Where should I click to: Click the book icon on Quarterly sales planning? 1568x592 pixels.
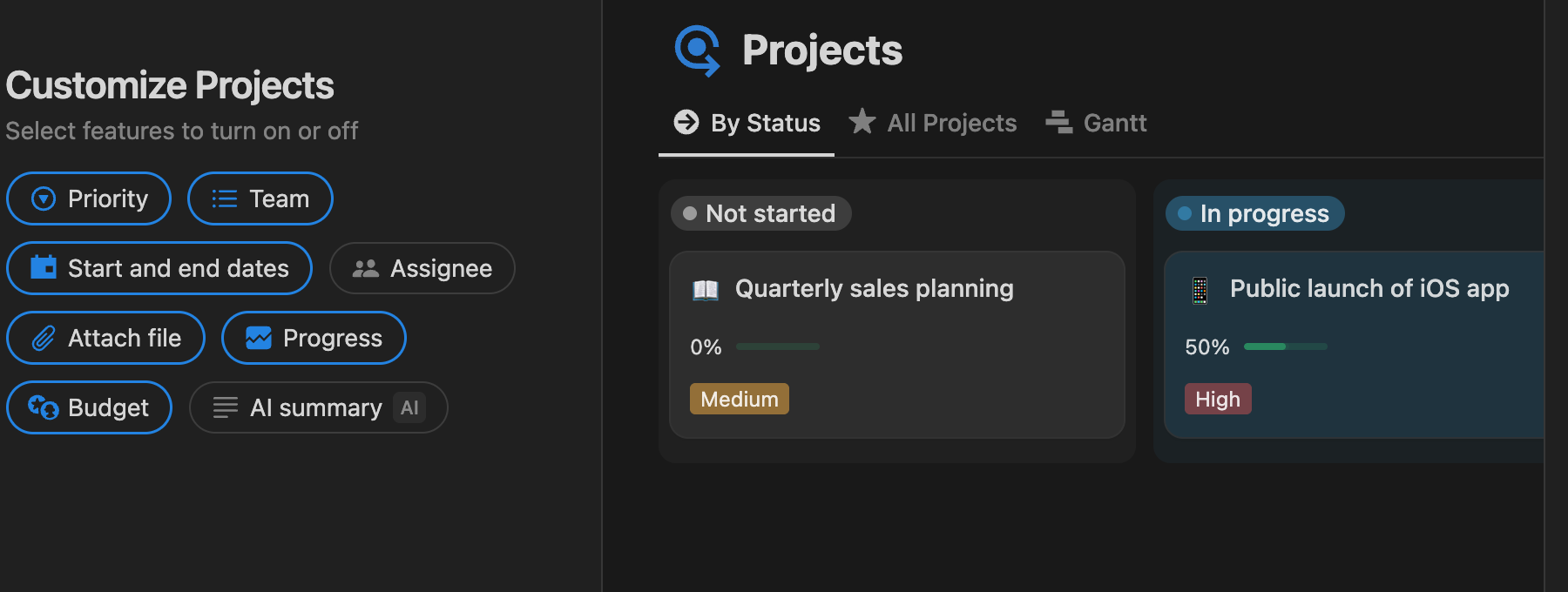pos(705,290)
